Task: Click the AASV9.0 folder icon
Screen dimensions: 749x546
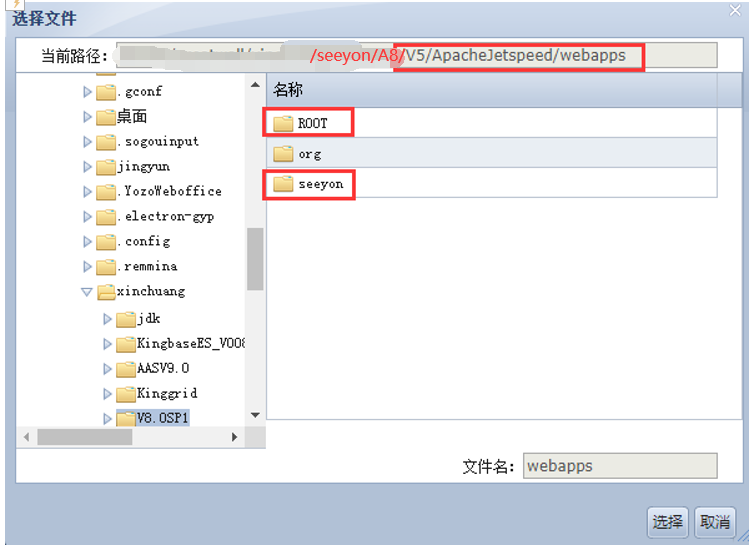Action: pos(126,369)
